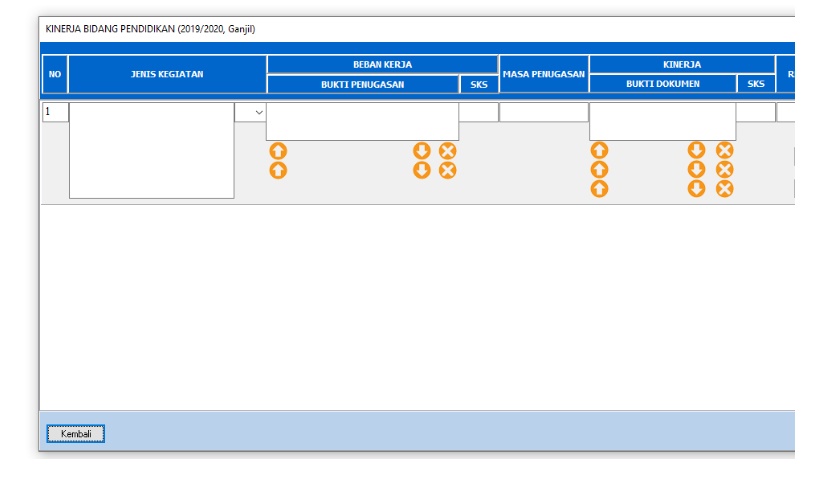
Task: Click the Masa Penugasan input field
Action: [544, 112]
